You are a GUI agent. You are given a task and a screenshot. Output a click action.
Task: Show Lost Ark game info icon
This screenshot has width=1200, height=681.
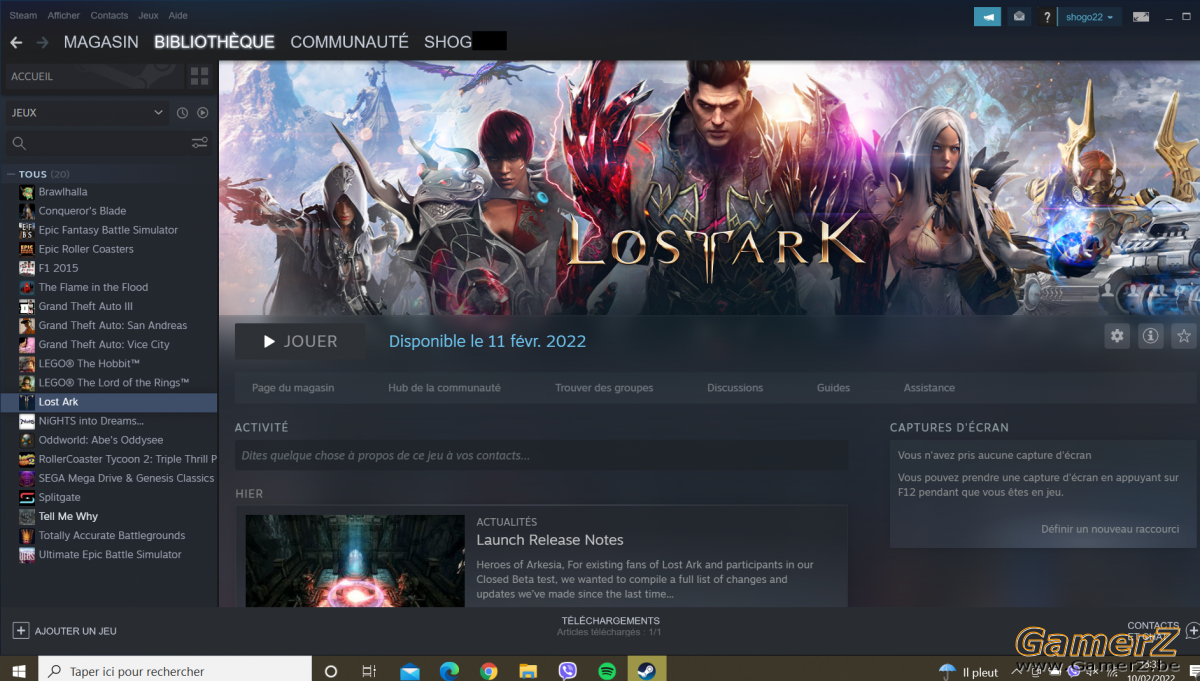point(1151,336)
